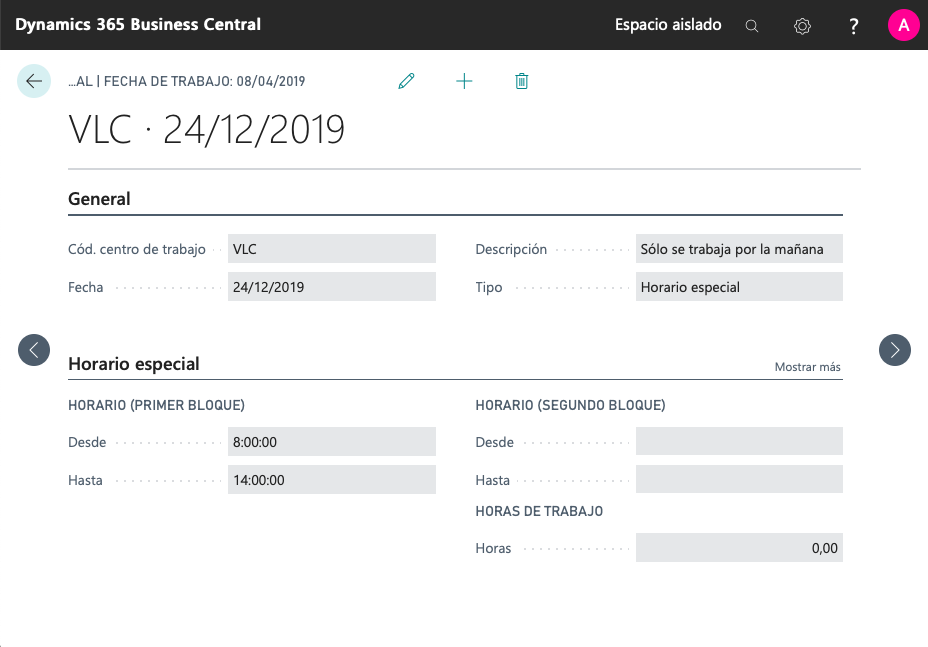Select the Tipo field Horario especial

click(x=739, y=287)
